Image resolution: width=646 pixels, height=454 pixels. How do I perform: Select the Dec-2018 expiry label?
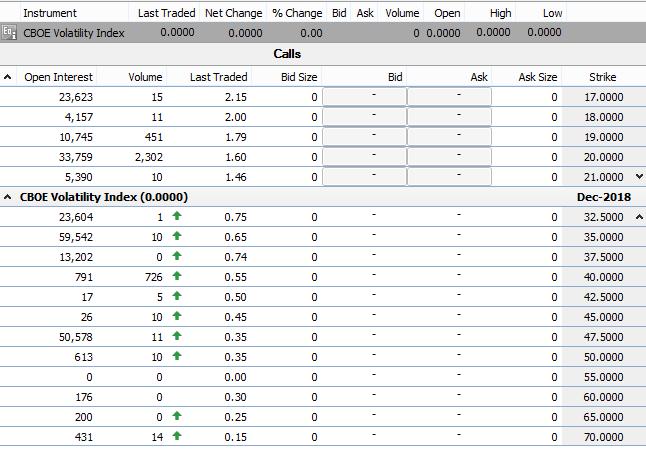pos(604,197)
